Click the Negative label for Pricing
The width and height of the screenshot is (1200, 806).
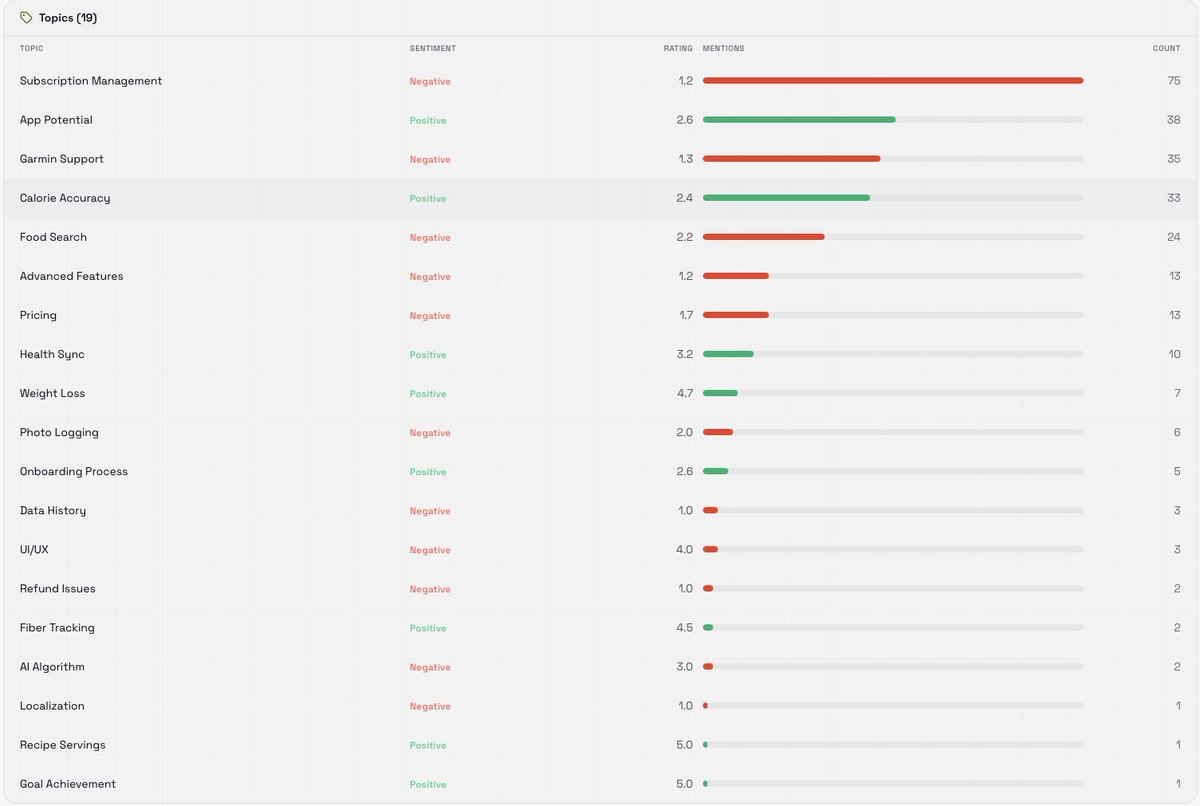[x=430, y=316]
